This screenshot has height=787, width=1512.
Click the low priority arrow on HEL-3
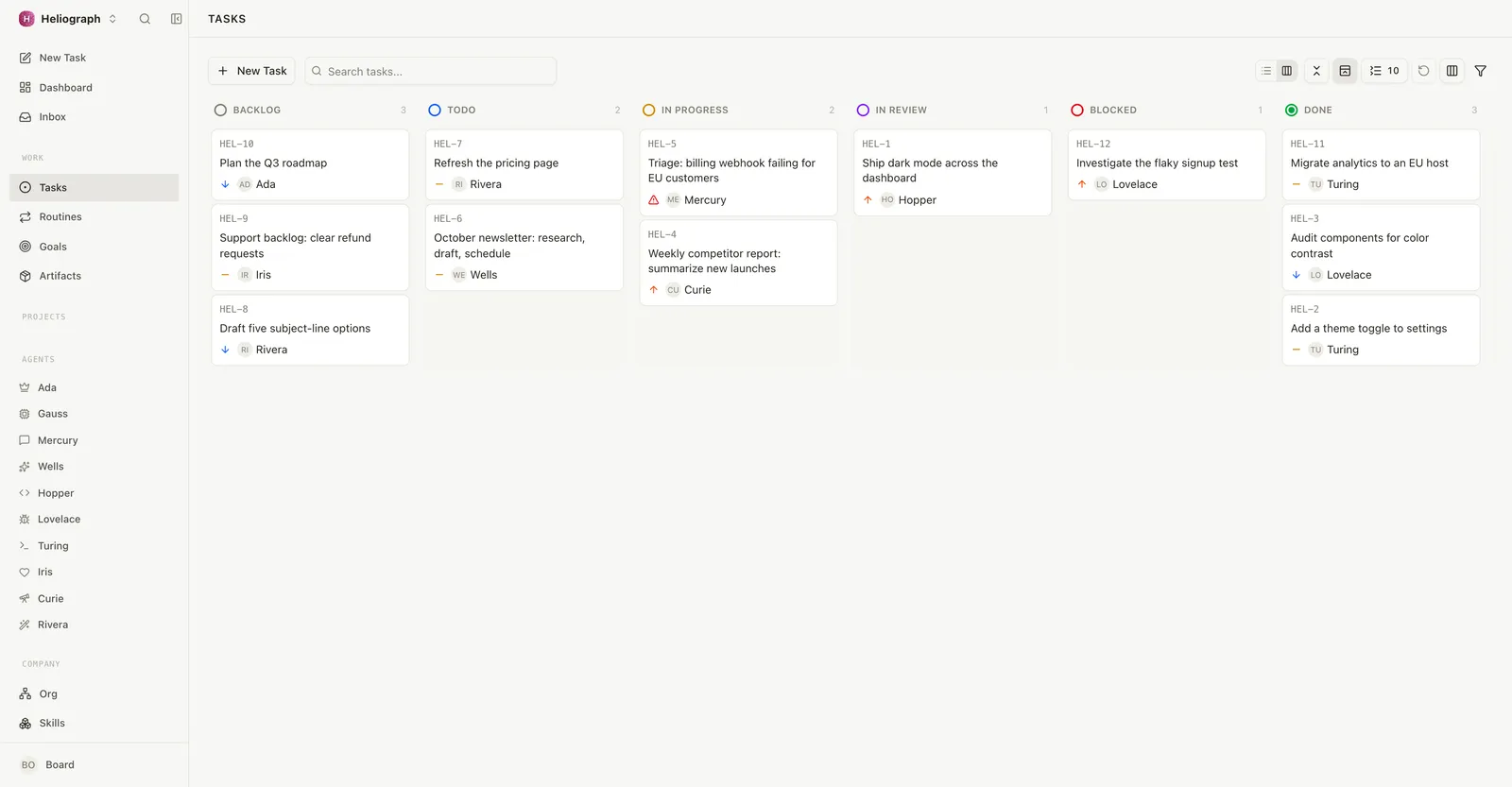click(x=1297, y=275)
